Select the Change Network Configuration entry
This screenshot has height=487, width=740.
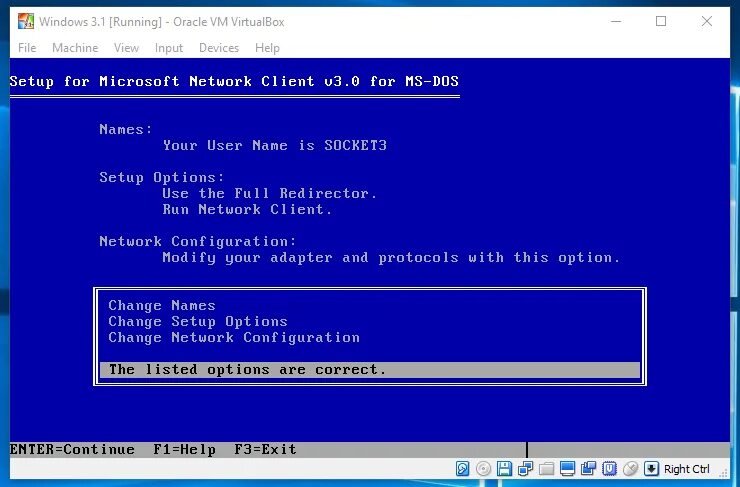[x=234, y=337]
